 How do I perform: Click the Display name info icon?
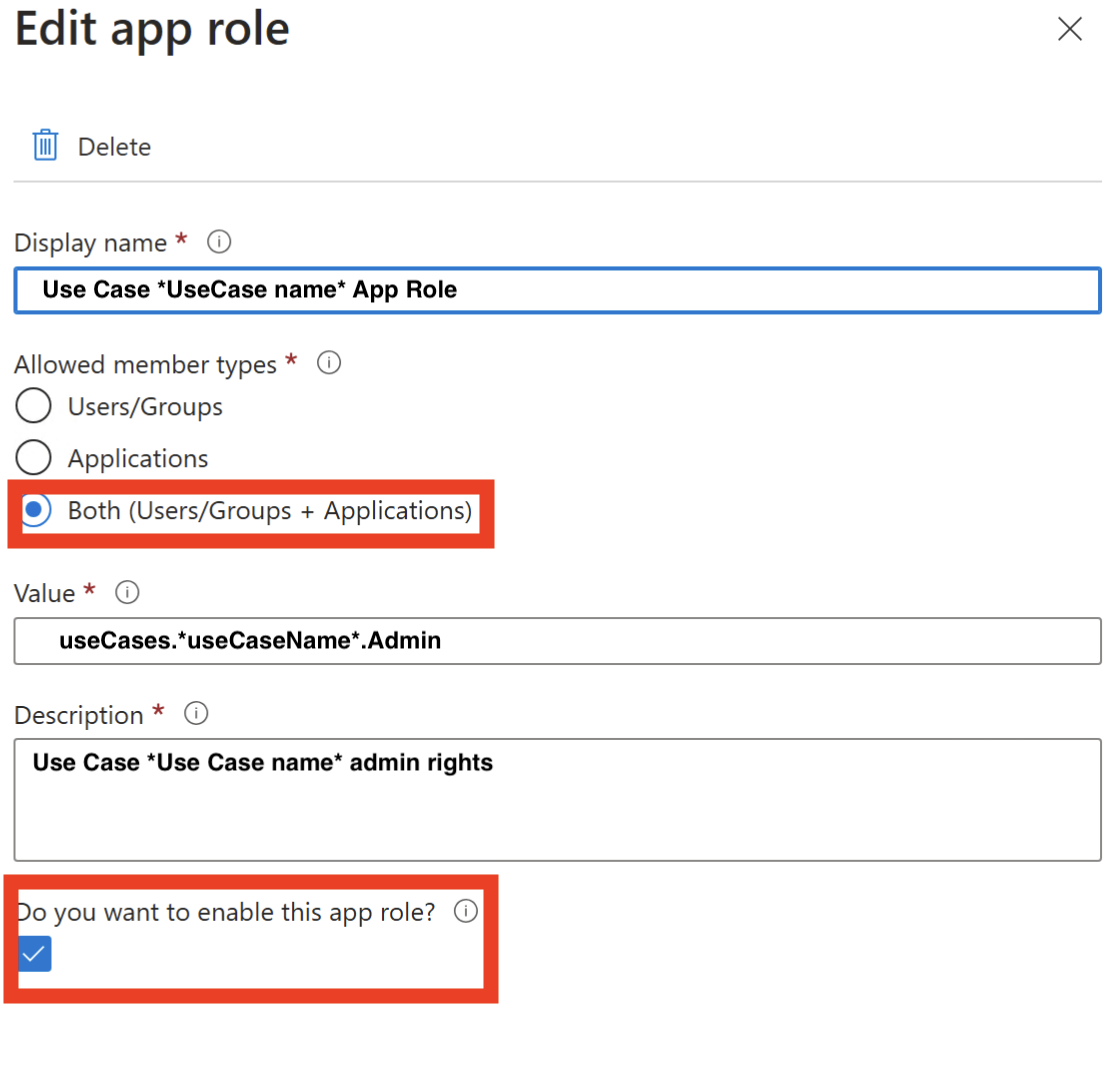click(218, 242)
